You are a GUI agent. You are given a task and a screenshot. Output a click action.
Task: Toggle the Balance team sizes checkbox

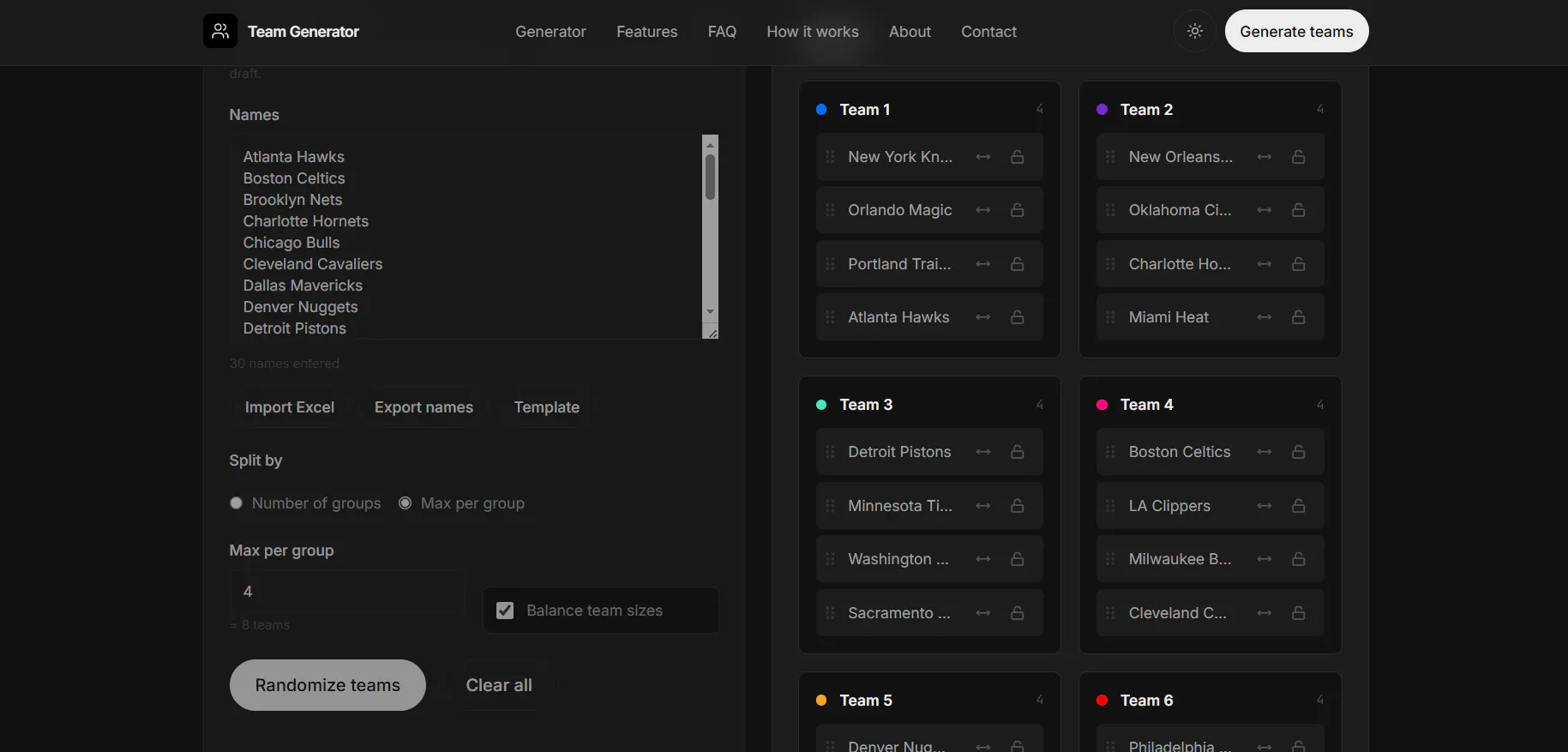505,611
